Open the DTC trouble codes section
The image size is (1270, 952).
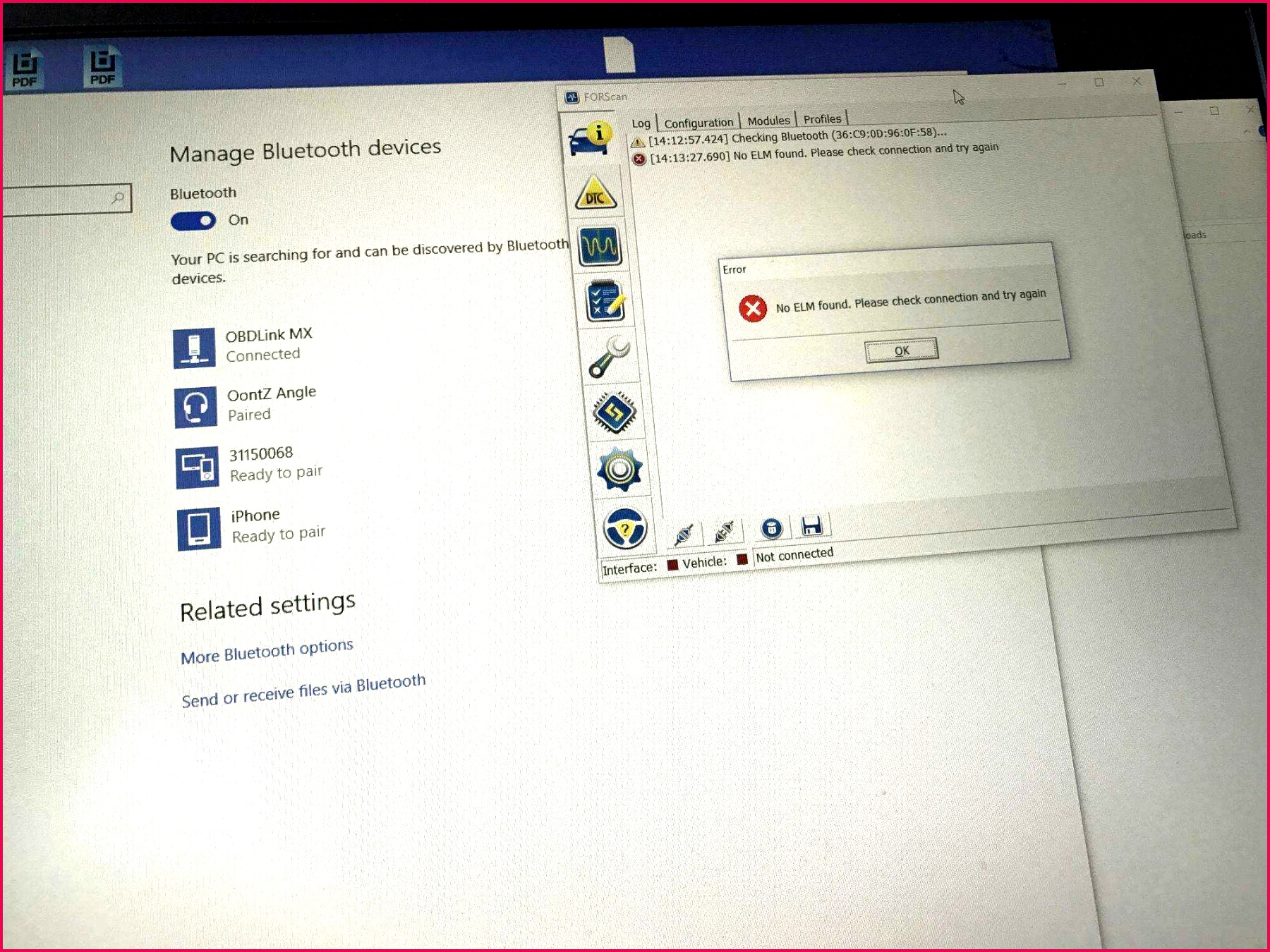coord(595,193)
